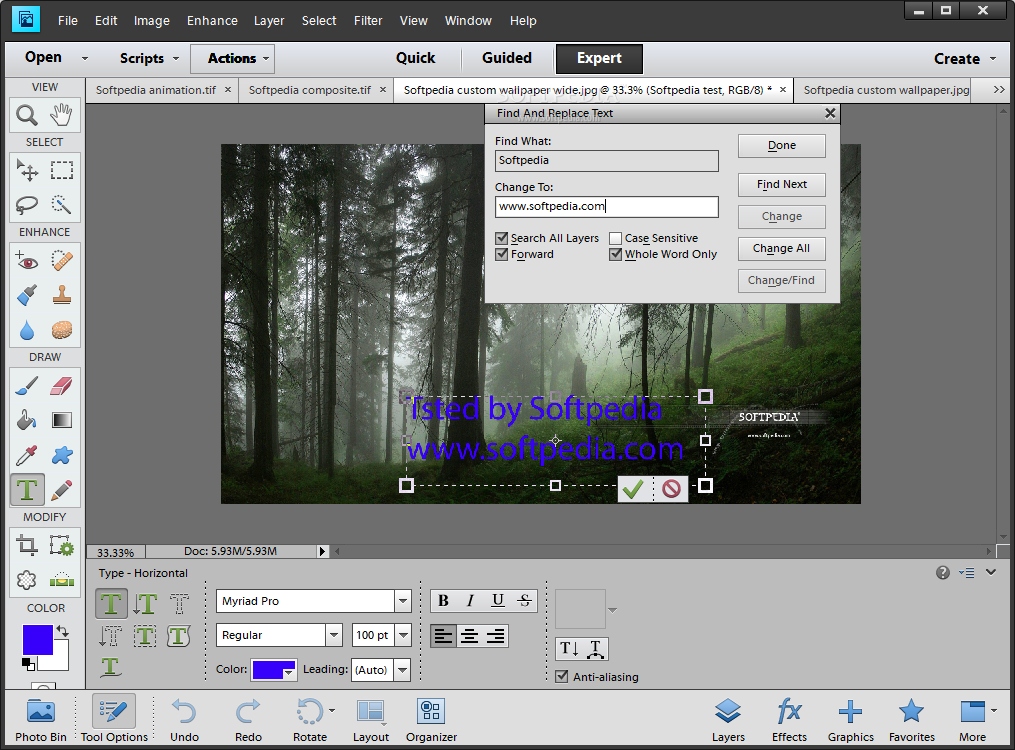
Task: Select the Crop tool
Action: click(27, 546)
